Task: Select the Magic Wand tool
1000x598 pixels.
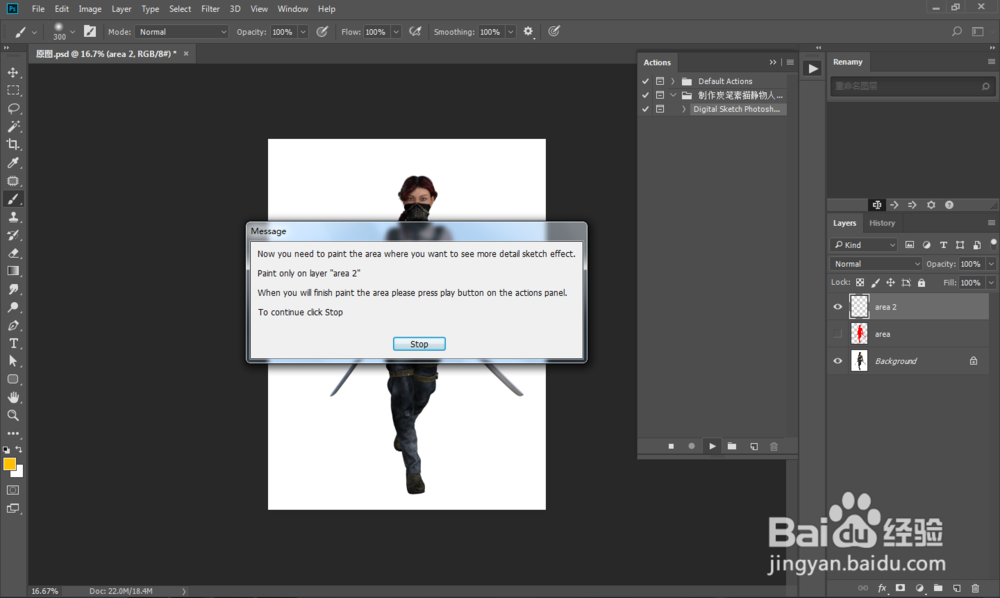Action: click(13, 126)
